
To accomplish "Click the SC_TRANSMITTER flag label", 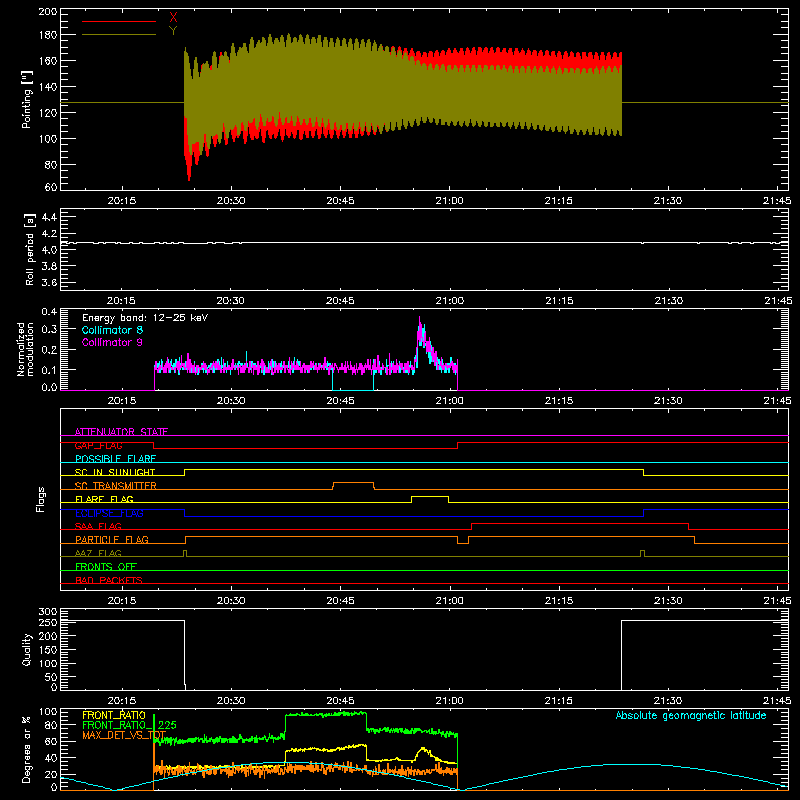I will (115, 486).
